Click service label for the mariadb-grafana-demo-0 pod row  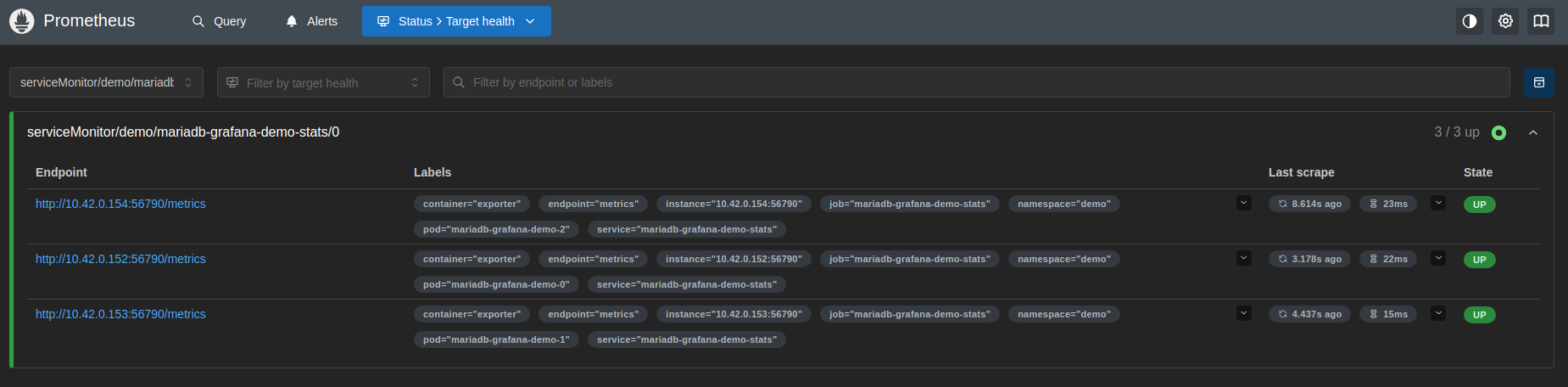687,284
